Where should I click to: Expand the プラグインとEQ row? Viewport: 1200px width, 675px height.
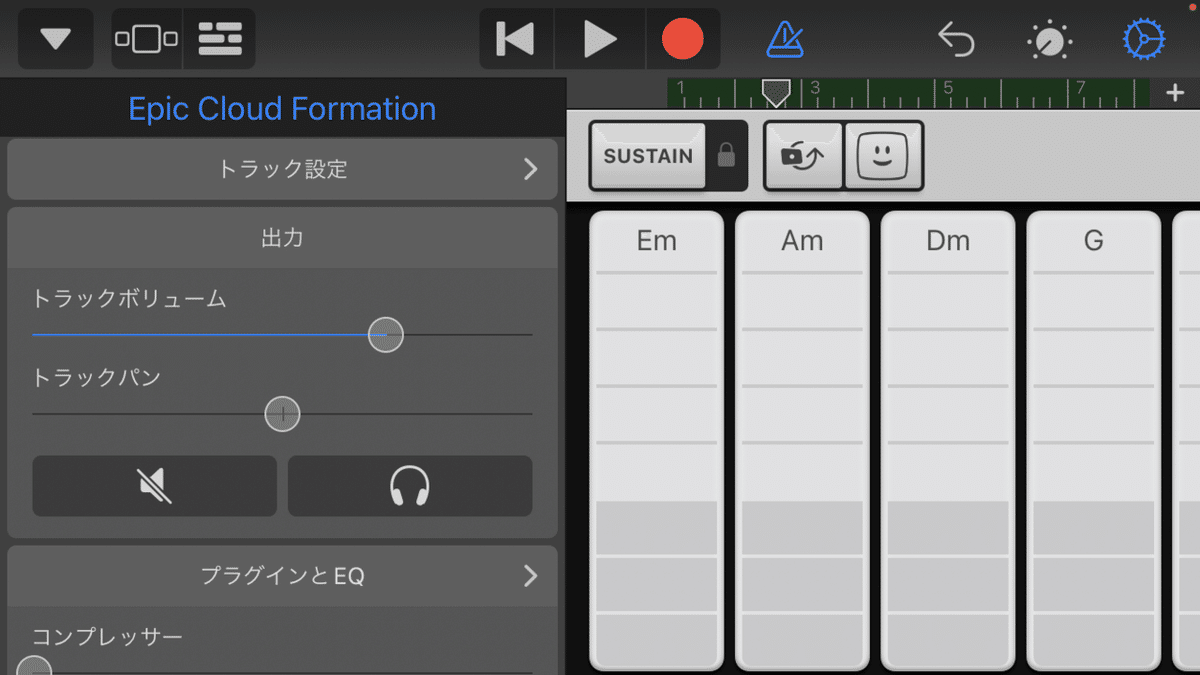tap(282, 575)
